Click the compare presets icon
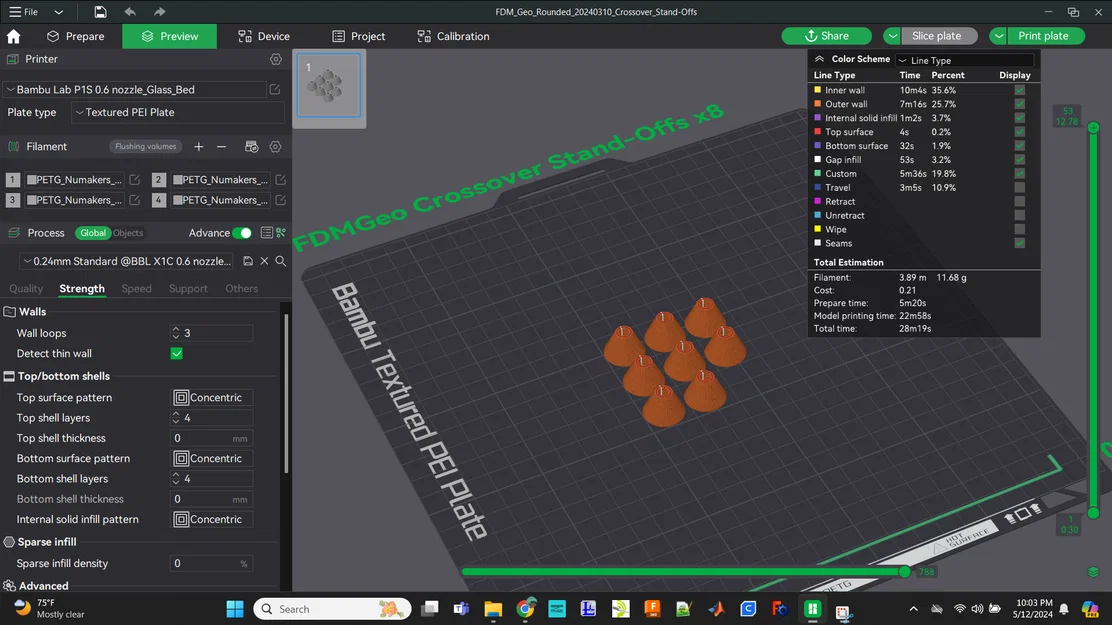The width and height of the screenshot is (1112, 625). click(282, 233)
